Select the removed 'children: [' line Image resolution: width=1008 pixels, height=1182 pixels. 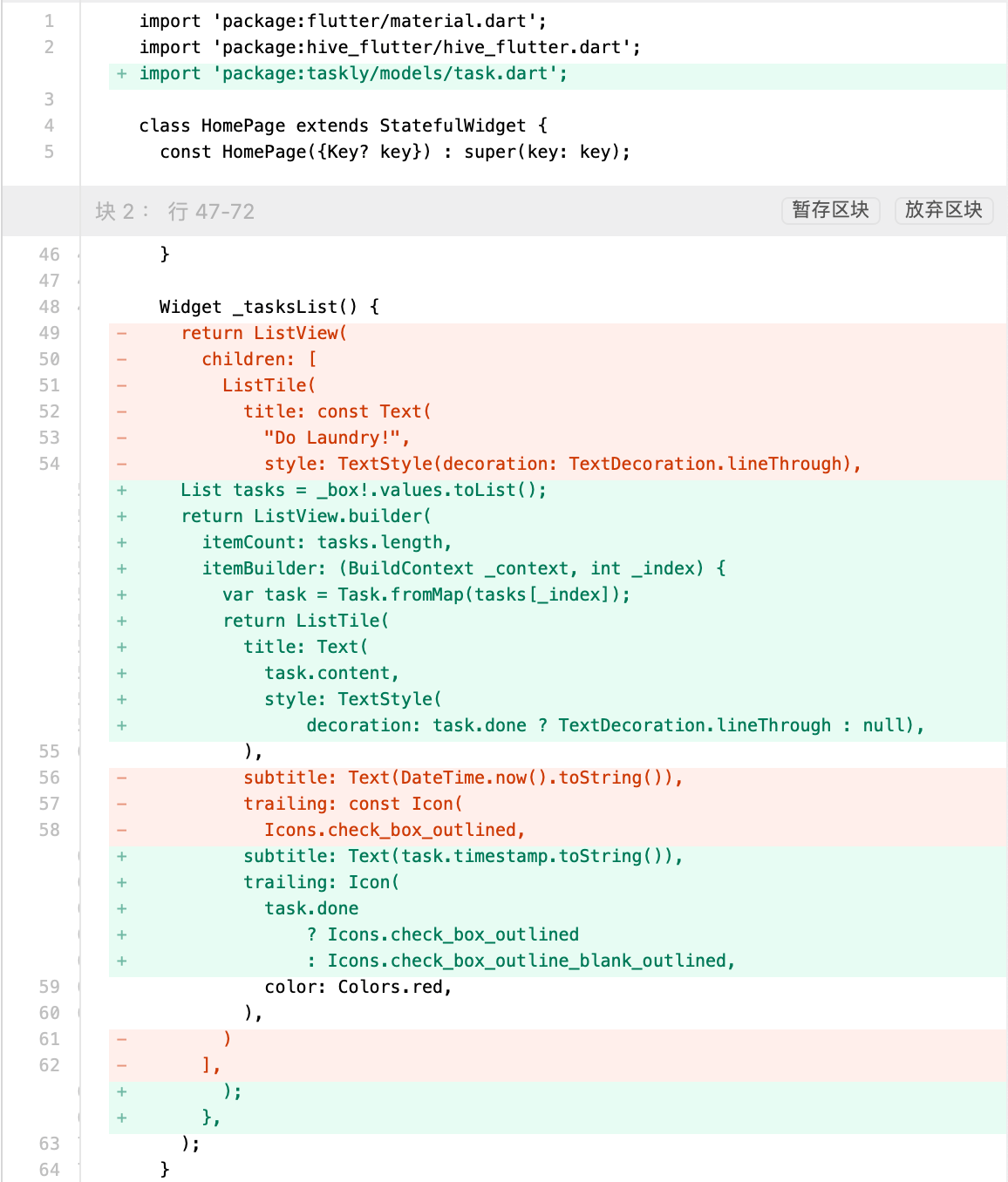259,359
